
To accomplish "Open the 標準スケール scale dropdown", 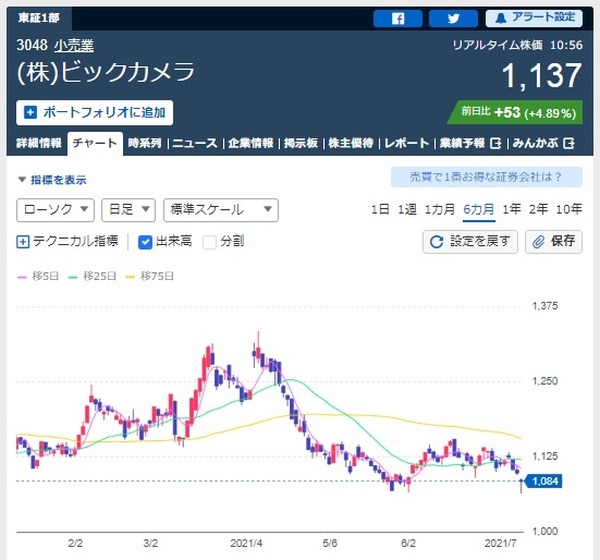I will click(221, 210).
